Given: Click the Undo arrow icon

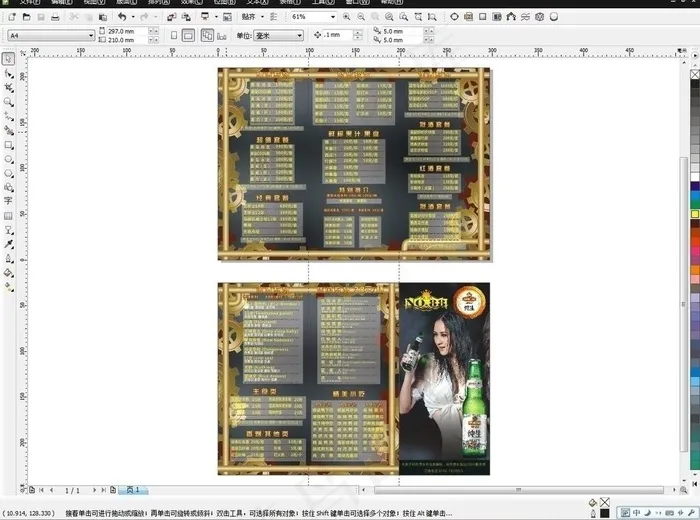Looking at the screenshot, I should [122, 17].
